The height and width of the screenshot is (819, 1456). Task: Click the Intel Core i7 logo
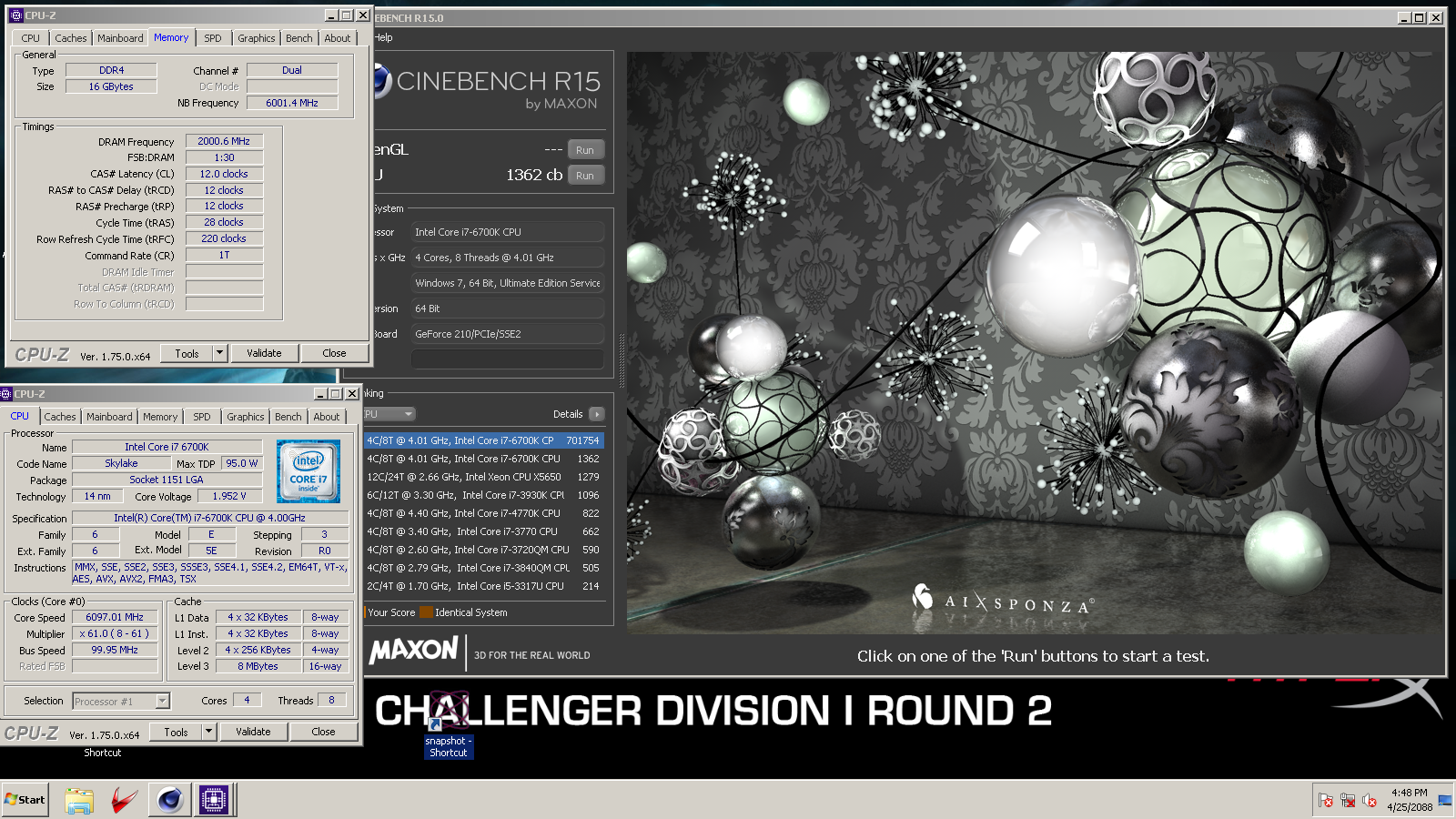[308, 471]
